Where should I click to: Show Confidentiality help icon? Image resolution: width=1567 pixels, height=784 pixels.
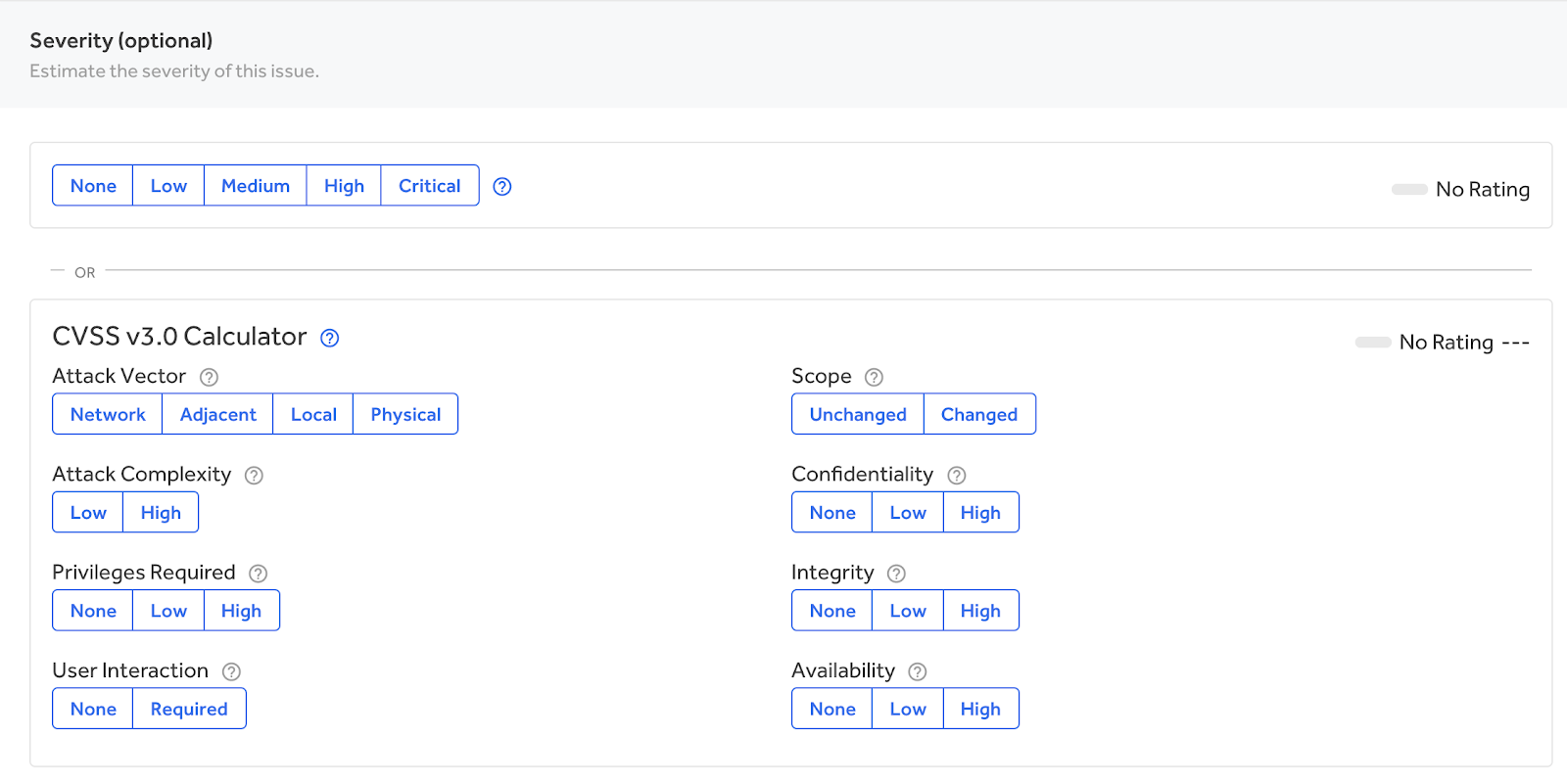(x=957, y=476)
